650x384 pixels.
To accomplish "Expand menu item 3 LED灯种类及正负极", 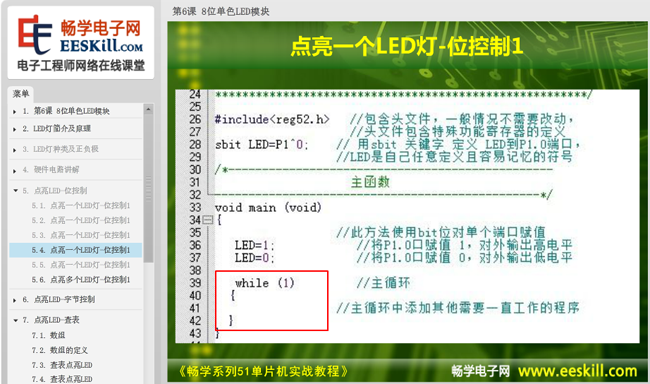I will pyautogui.click(x=15, y=150).
